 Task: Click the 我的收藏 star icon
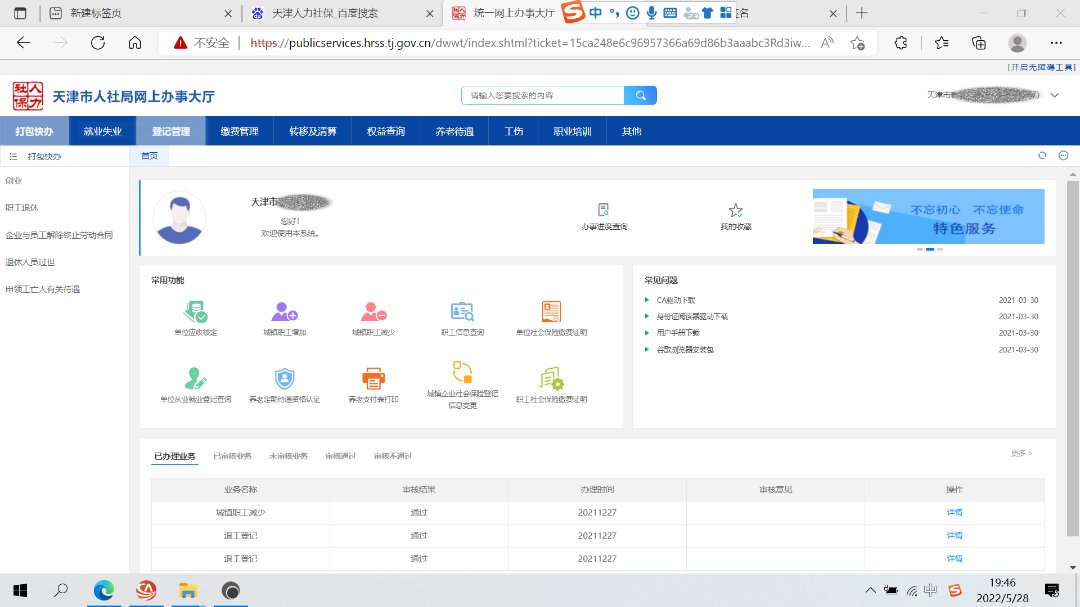pos(736,210)
